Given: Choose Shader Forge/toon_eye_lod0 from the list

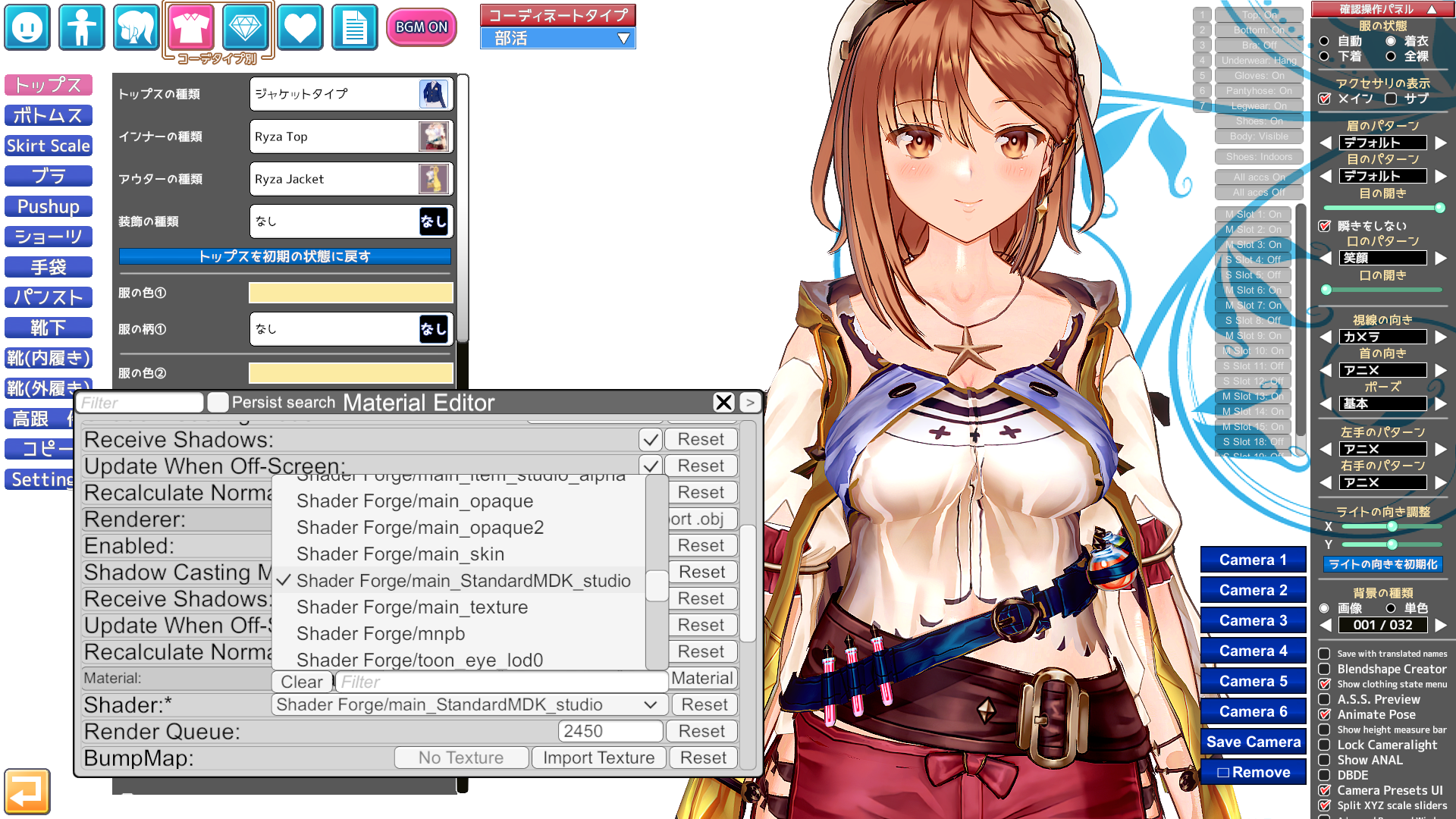Looking at the screenshot, I should tap(420, 660).
